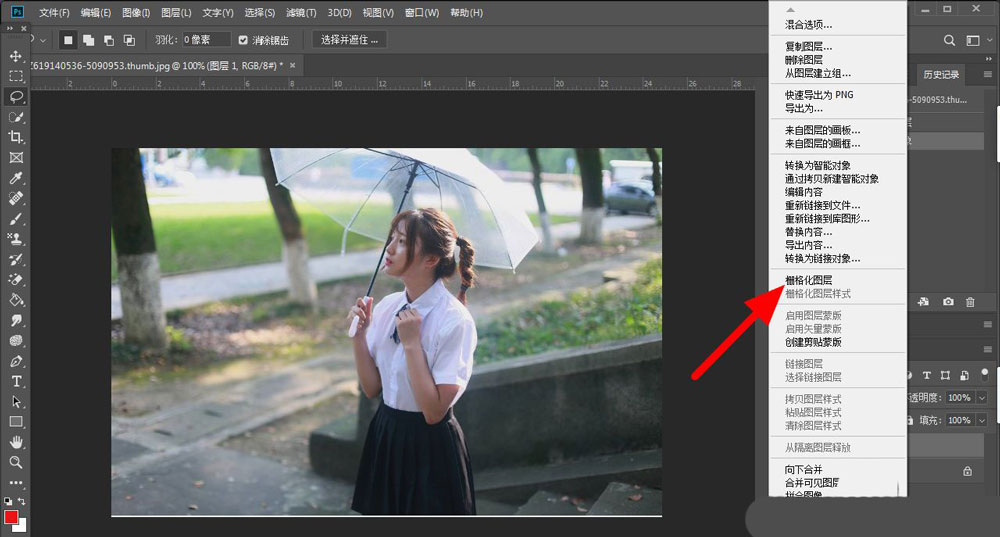The image size is (1000, 537).
Task: Choose 复制图层... from context menu
Action: click(808, 47)
